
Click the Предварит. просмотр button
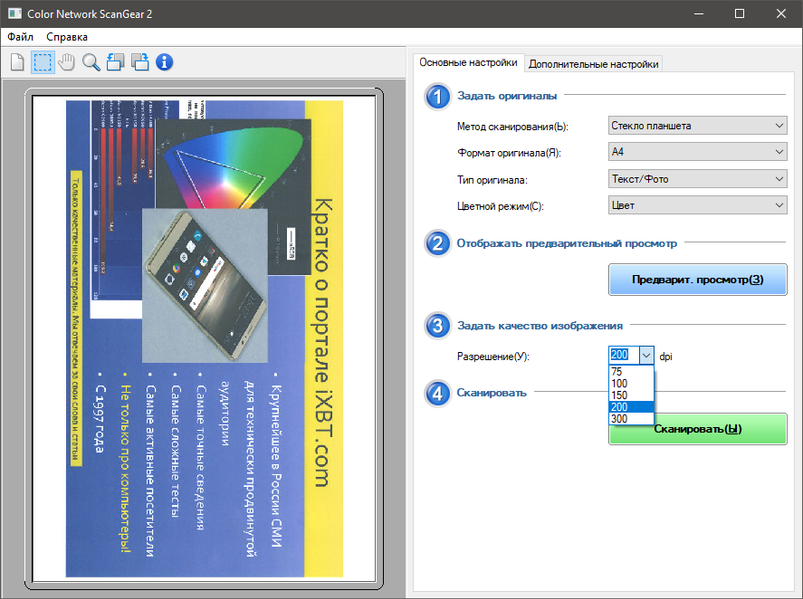[x=698, y=280]
